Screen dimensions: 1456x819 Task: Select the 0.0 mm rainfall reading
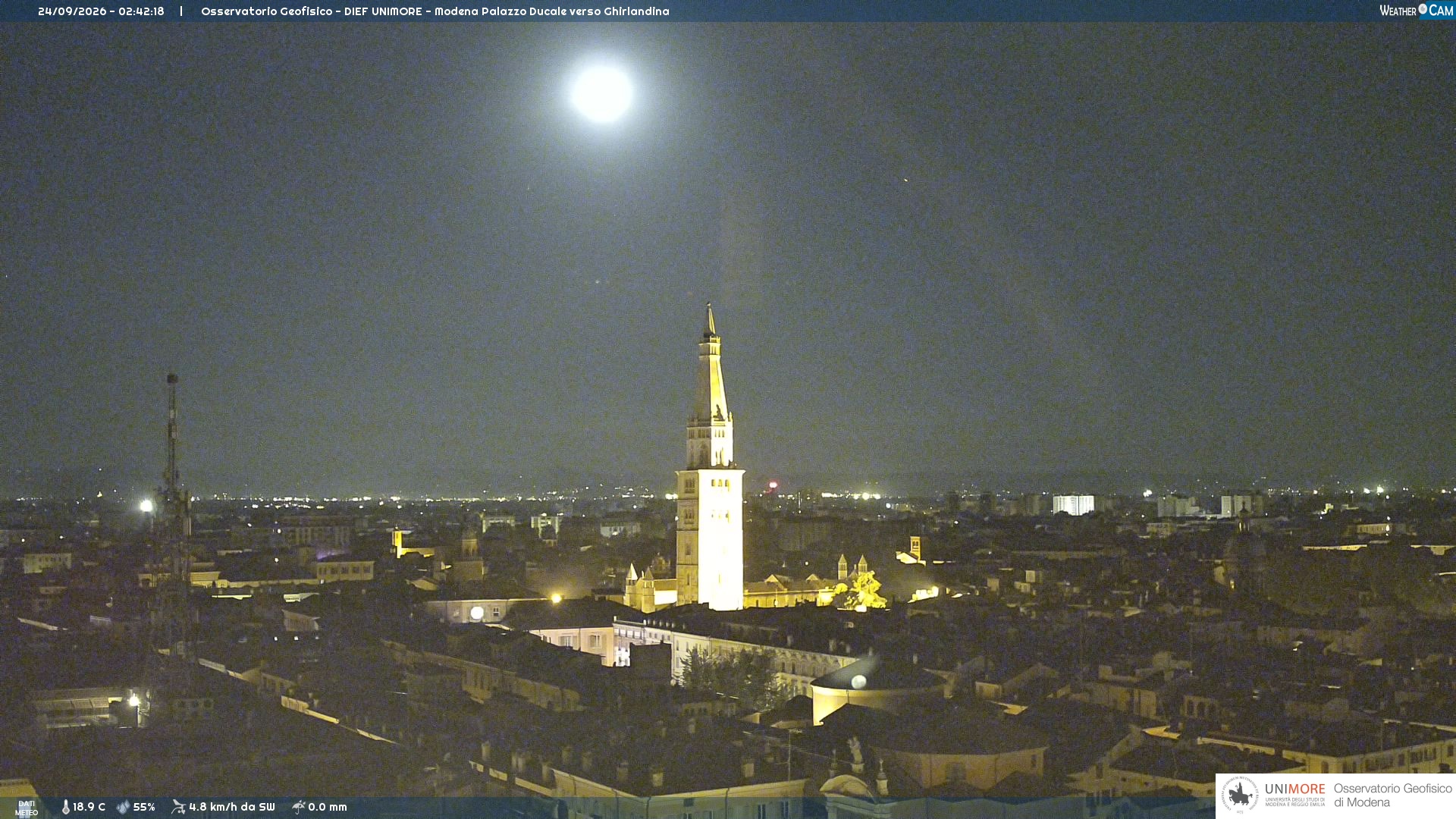click(328, 807)
